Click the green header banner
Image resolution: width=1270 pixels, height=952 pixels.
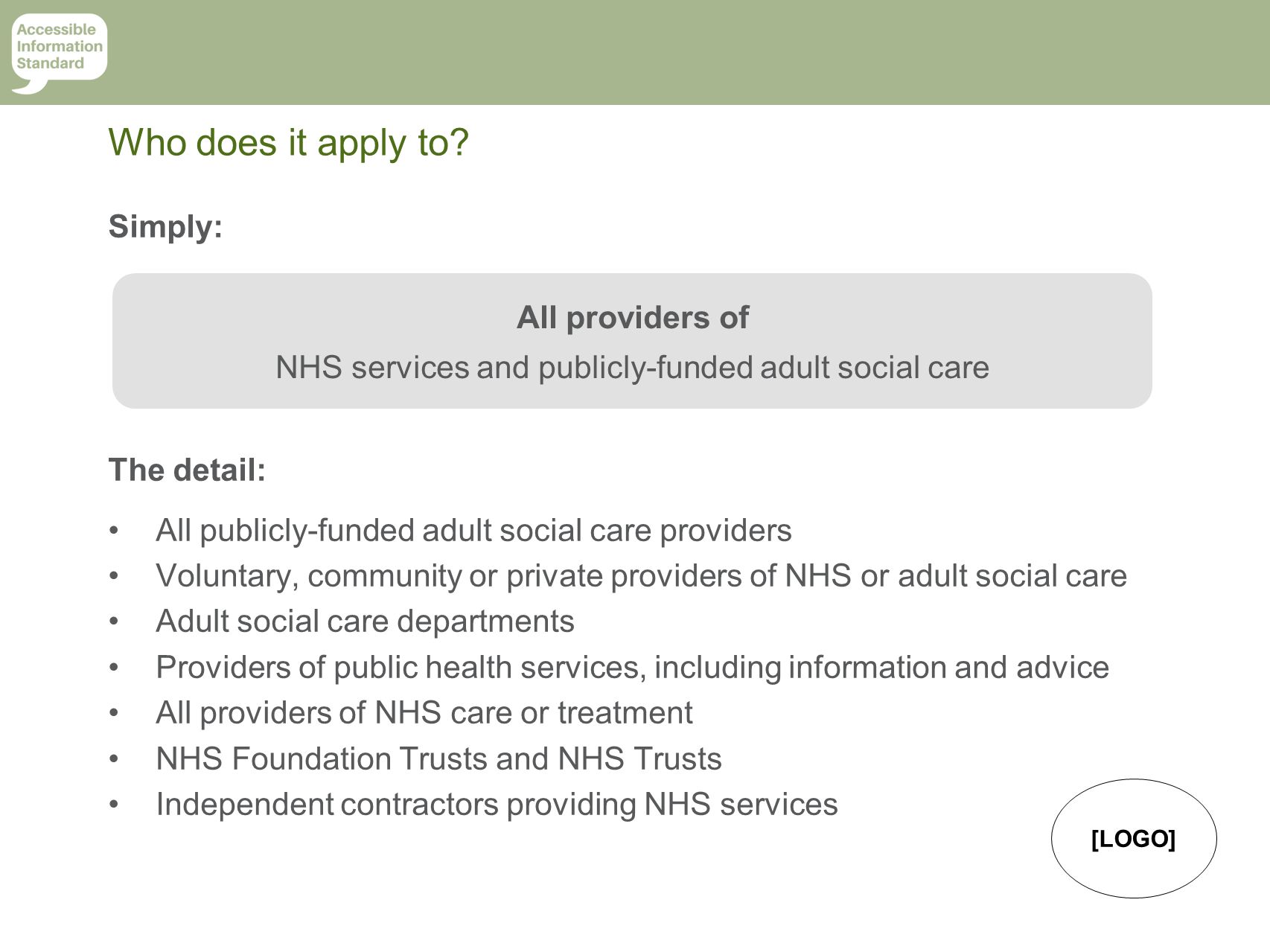click(635, 52)
